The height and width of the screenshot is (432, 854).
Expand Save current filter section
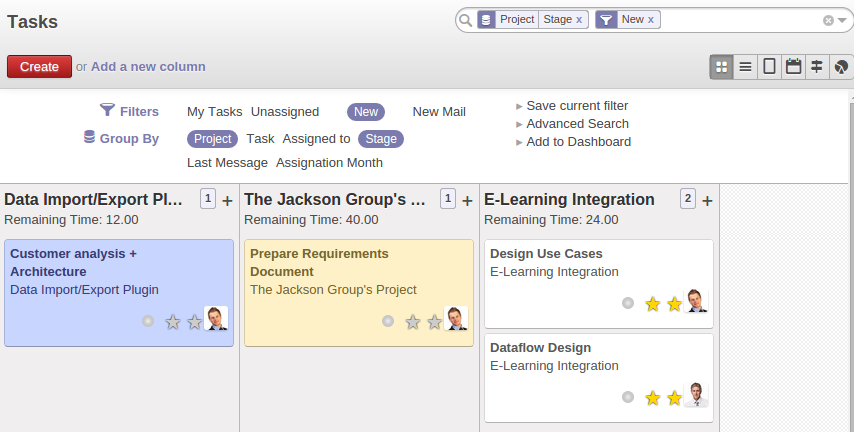coord(576,106)
